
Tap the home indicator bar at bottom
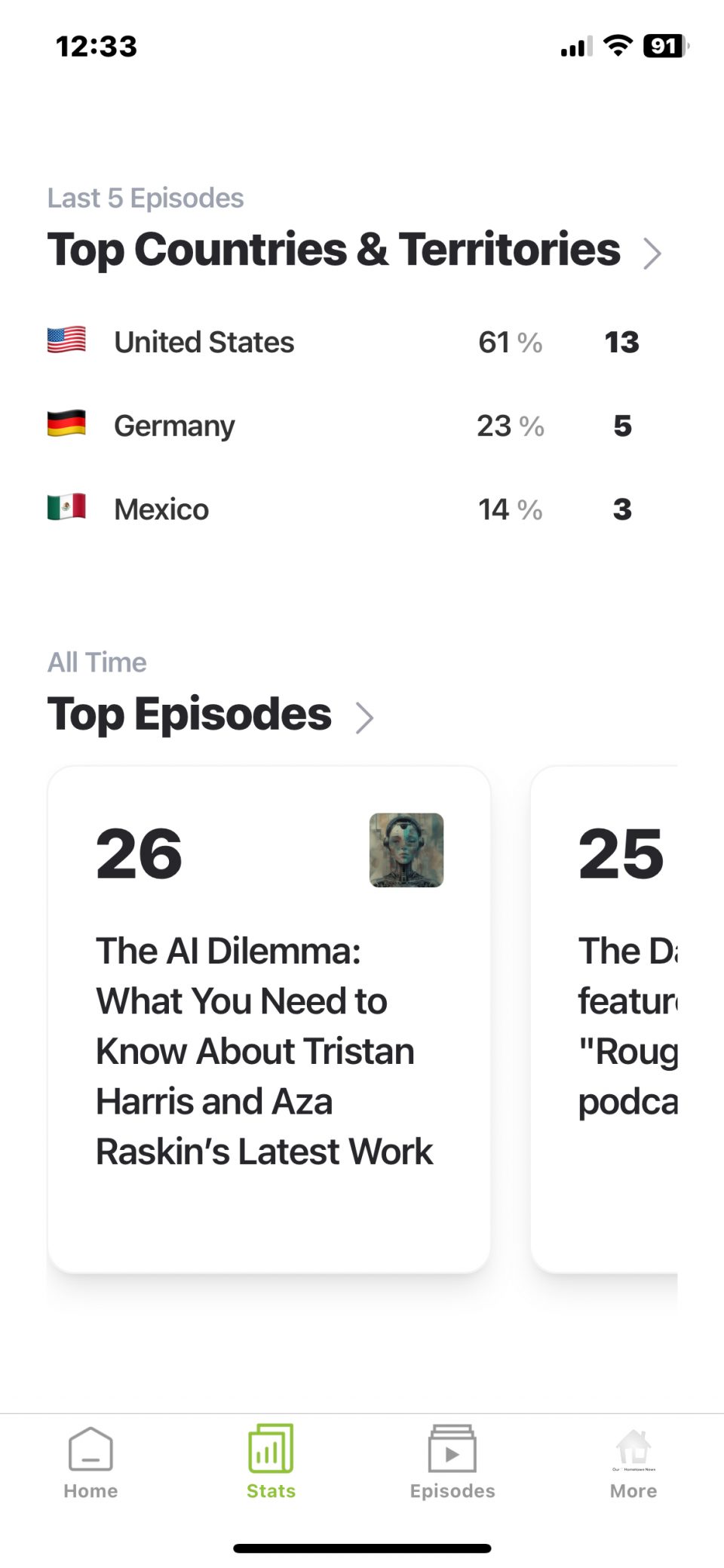pyautogui.click(x=362, y=1546)
